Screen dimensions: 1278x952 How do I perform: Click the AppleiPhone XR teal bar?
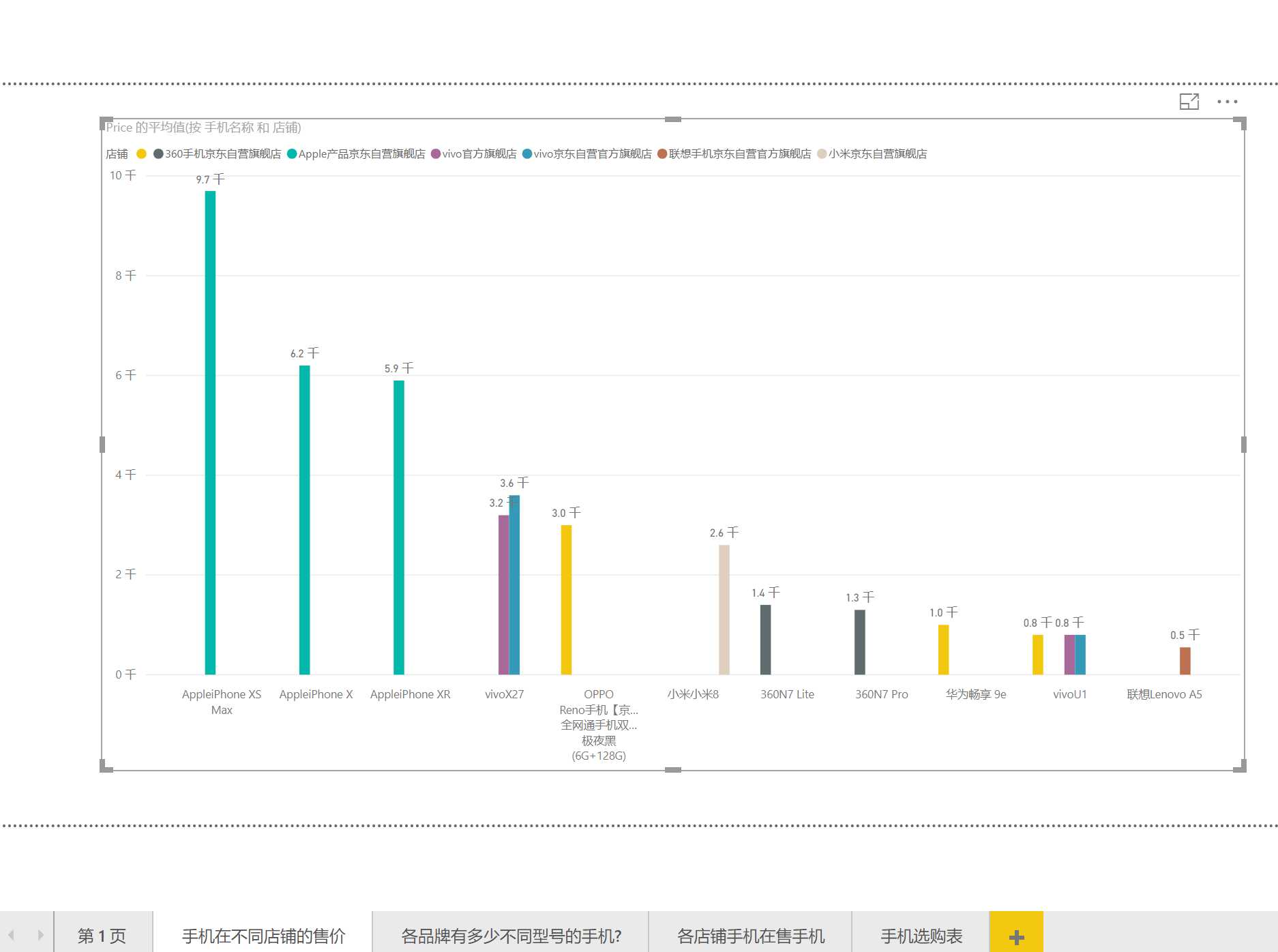399,527
